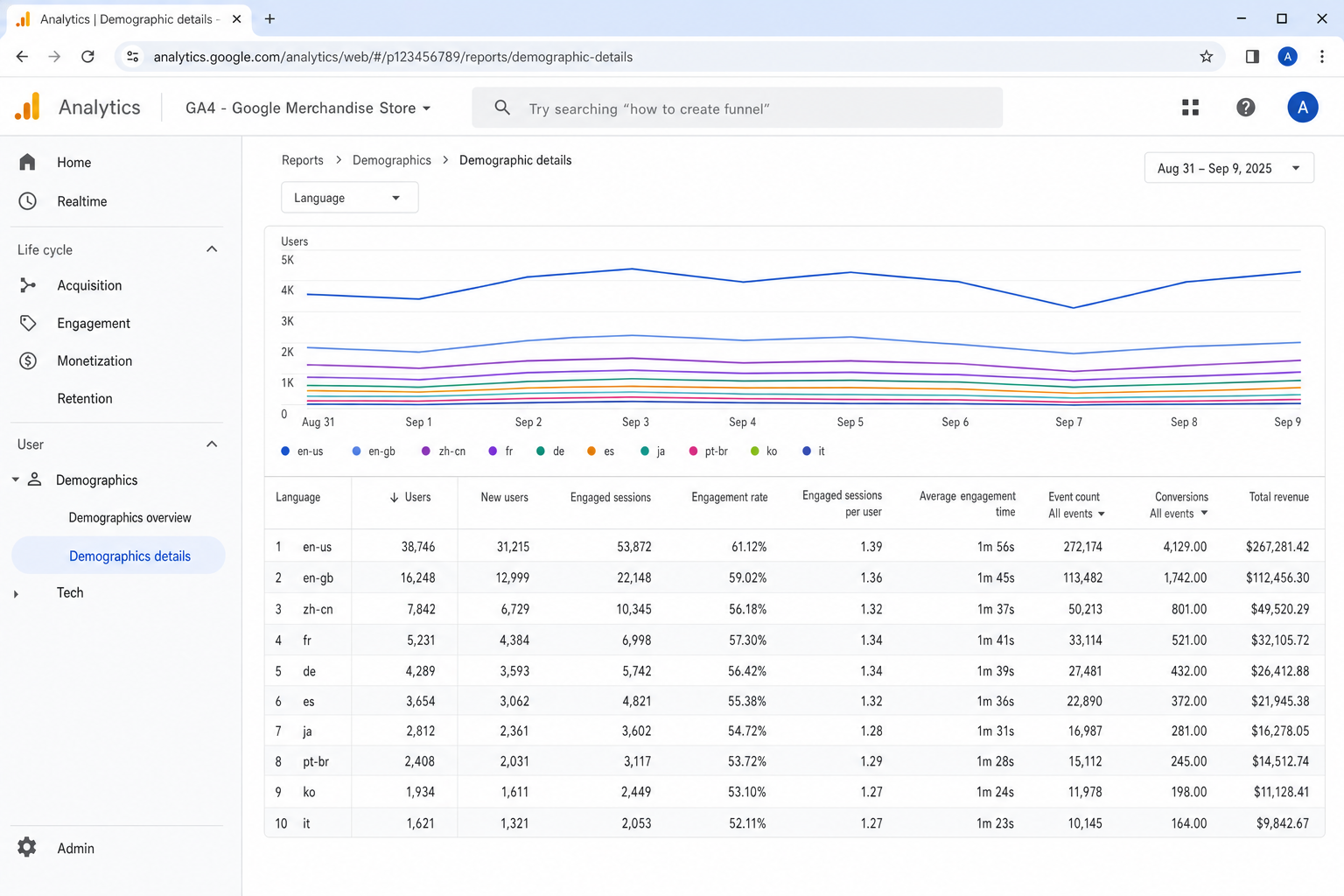The height and width of the screenshot is (896, 1344).
Task: Toggle the pt-br legend series
Action: tap(709, 451)
